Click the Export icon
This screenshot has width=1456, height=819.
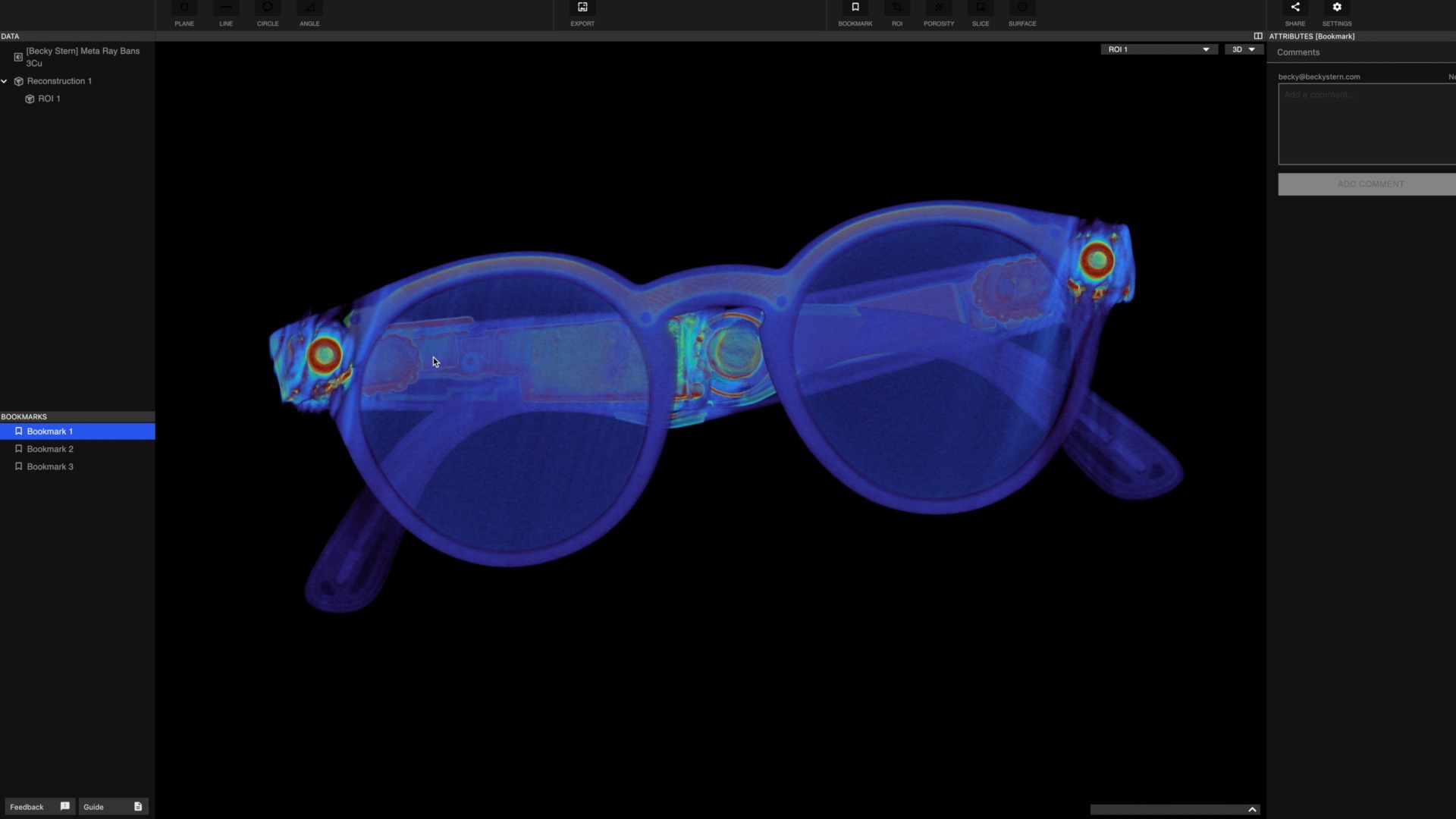coord(582,9)
